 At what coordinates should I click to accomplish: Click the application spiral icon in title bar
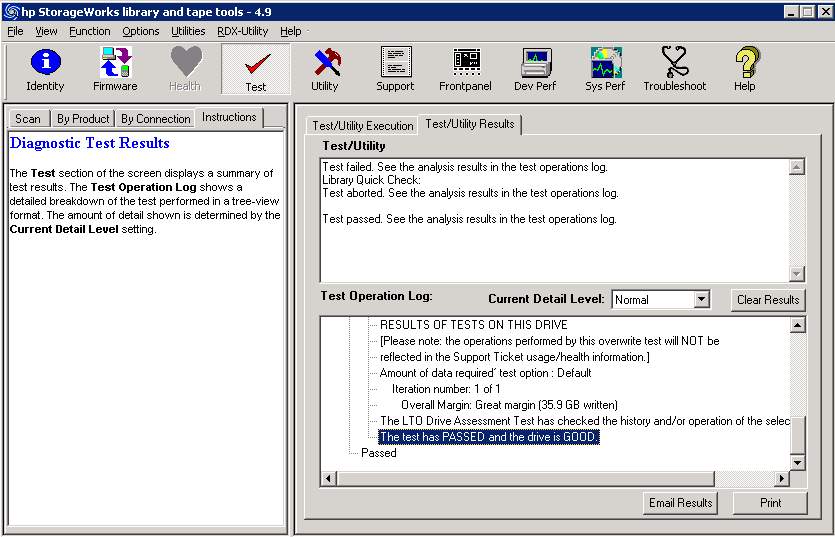(11, 11)
